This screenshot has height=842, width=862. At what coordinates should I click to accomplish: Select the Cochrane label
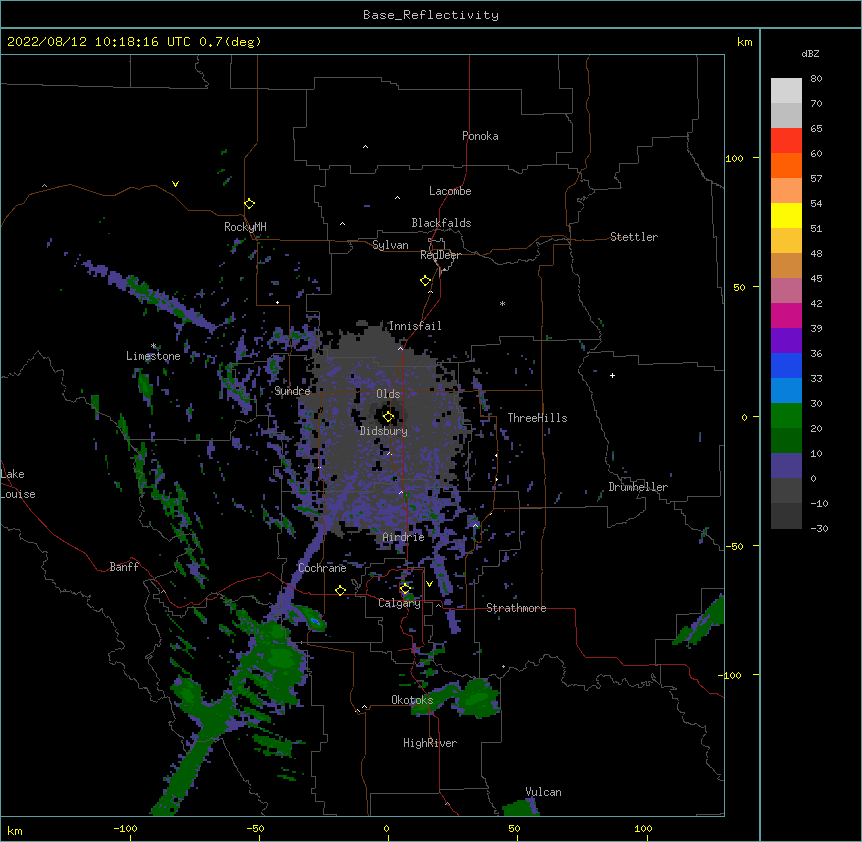(x=322, y=568)
